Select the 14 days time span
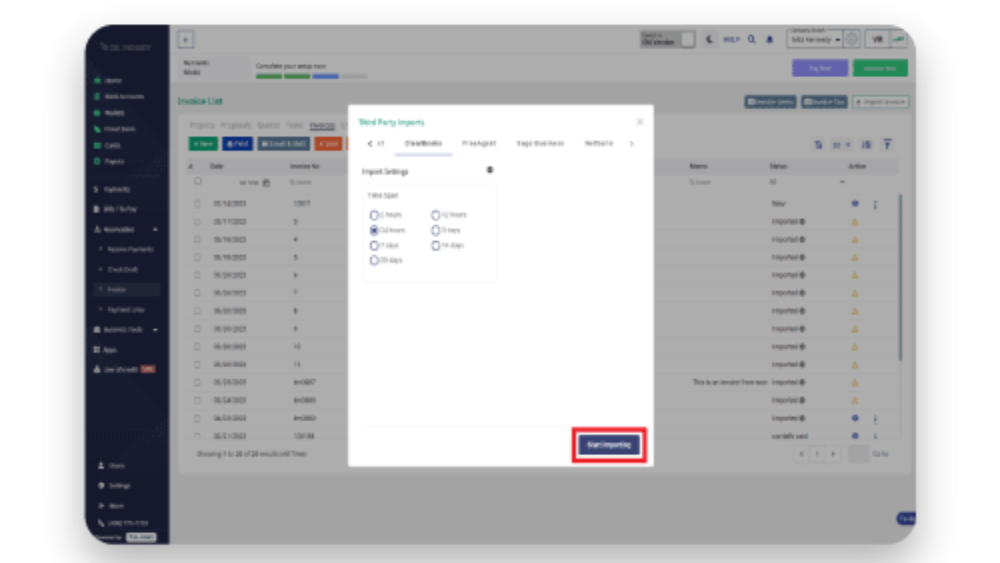Screen dimensions: 1000x563 point(436,245)
